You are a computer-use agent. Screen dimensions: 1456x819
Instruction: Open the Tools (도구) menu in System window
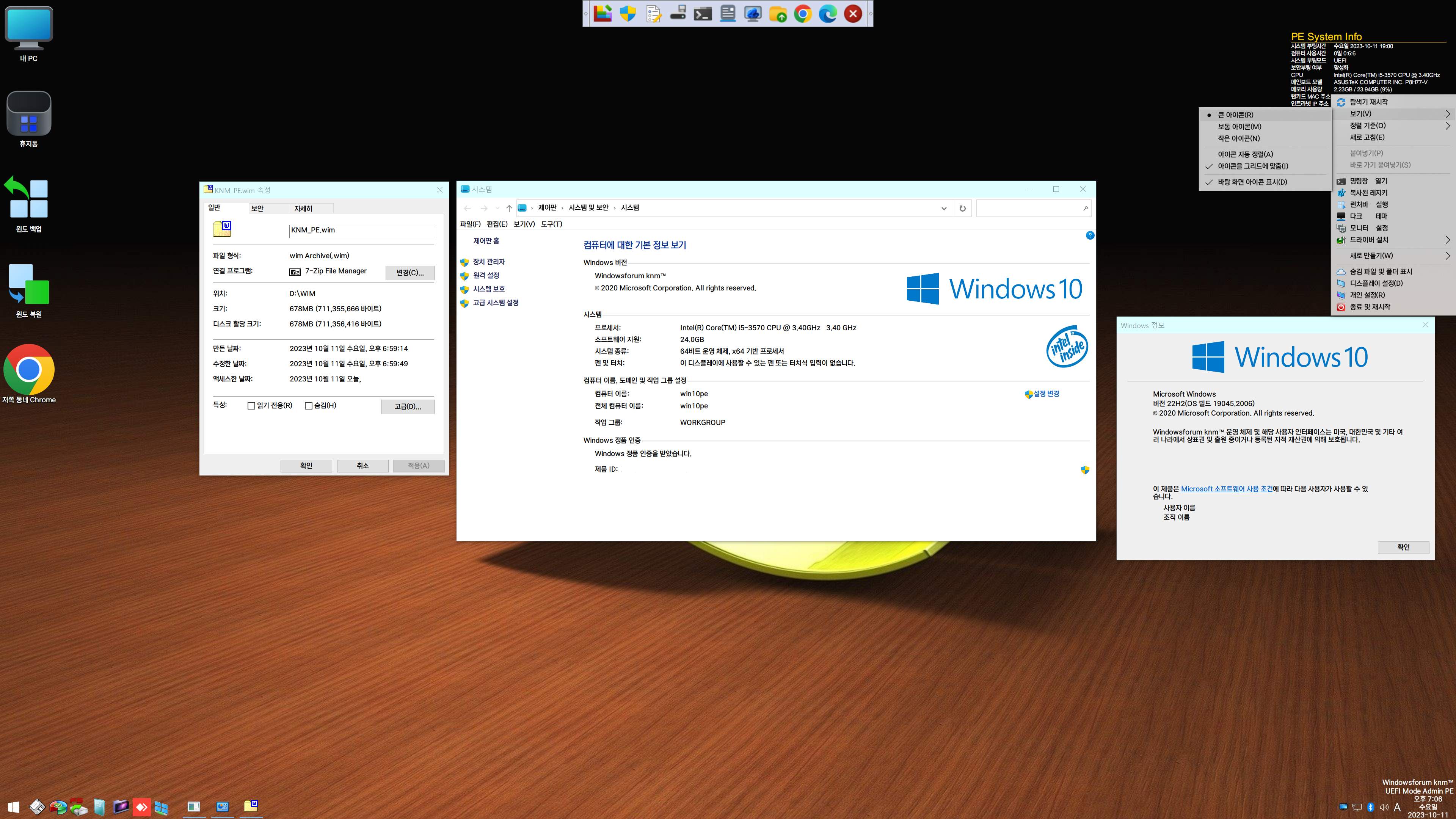552,224
